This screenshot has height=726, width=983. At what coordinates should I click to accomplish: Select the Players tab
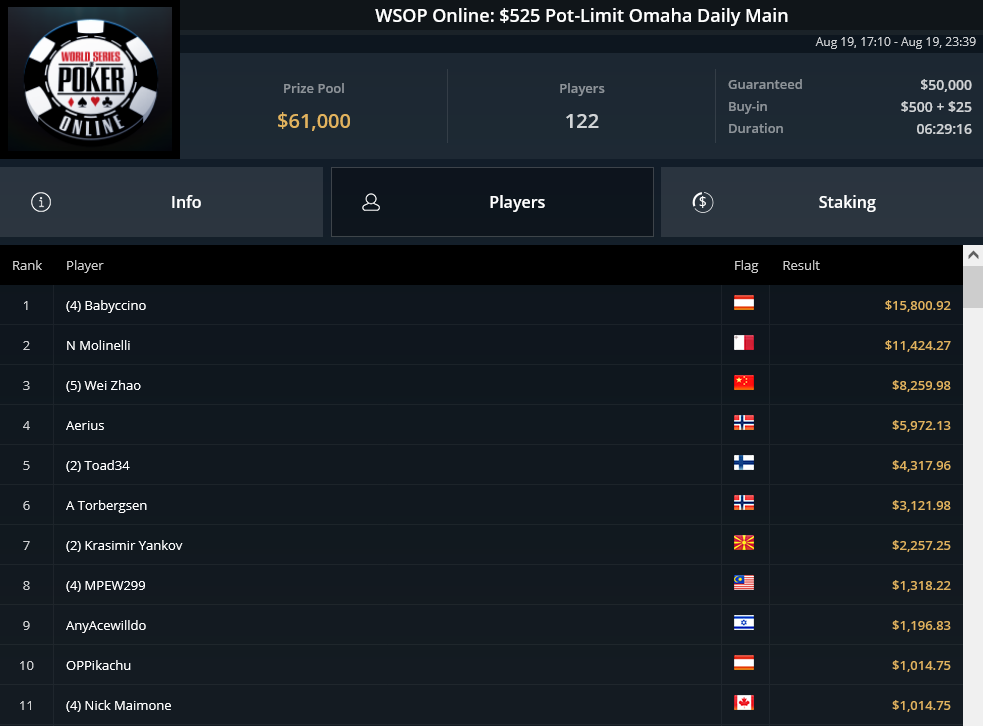[492, 202]
